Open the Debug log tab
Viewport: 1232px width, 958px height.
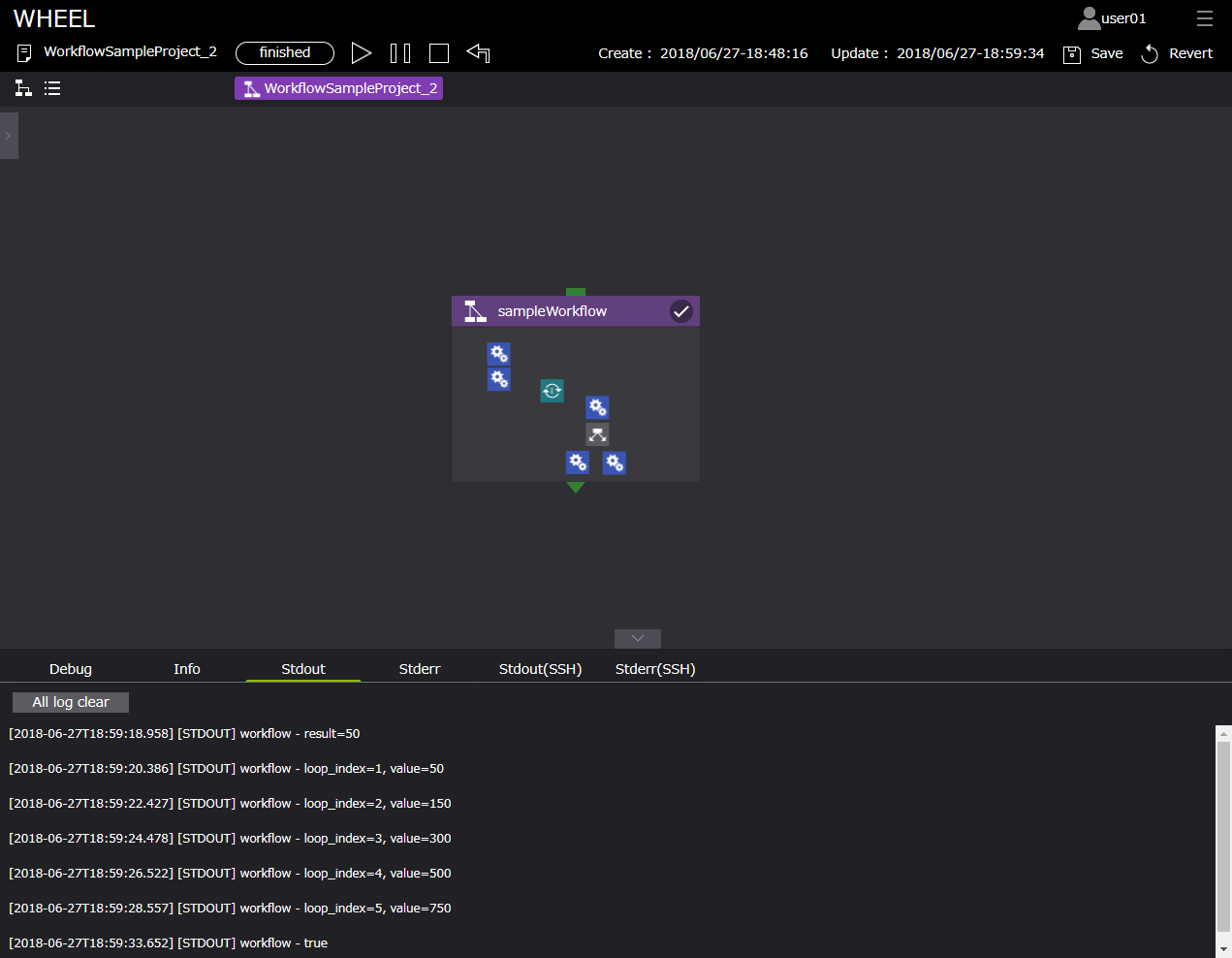coord(71,669)
